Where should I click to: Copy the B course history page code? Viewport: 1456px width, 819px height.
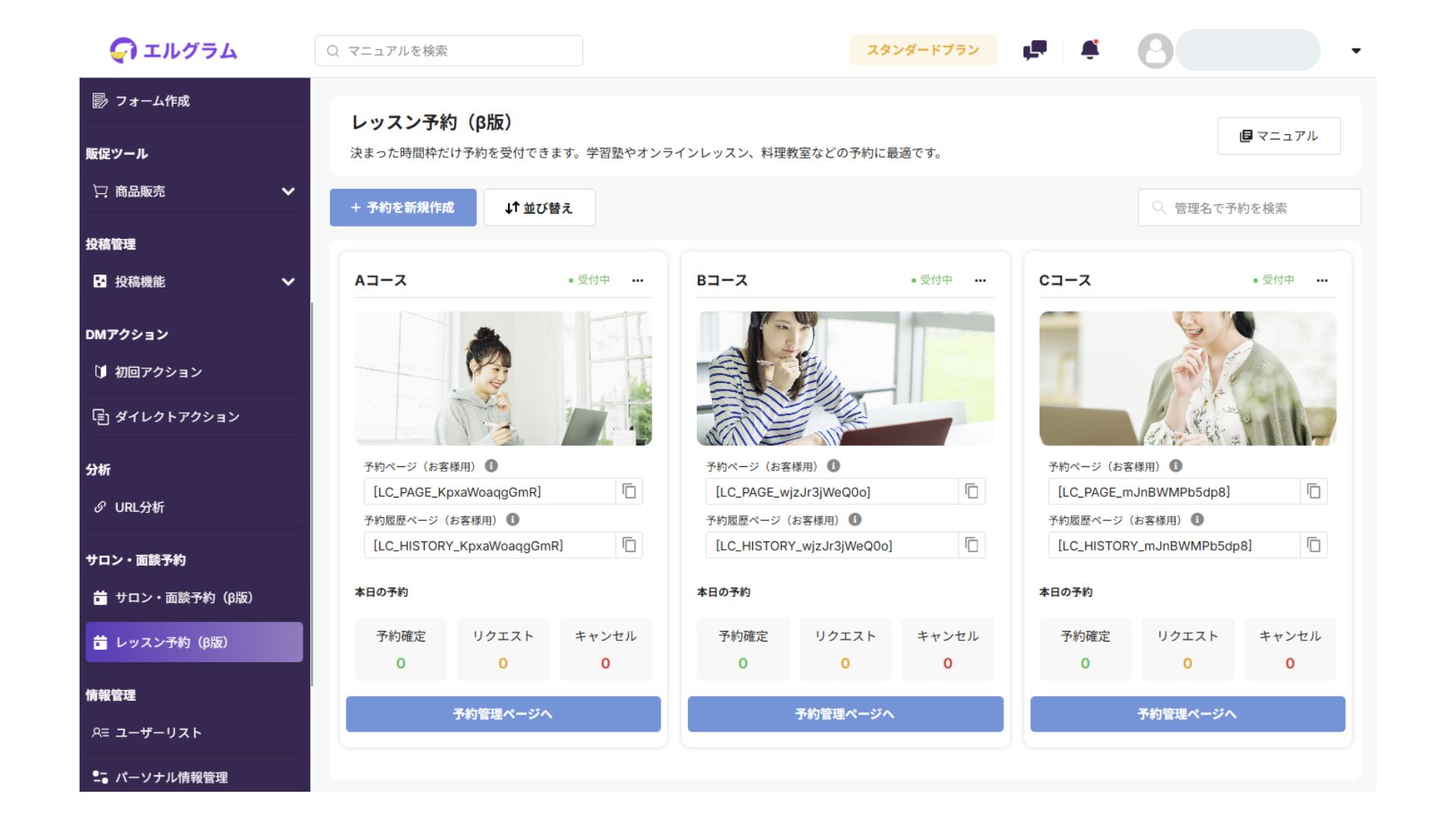(x=971, y=545)
